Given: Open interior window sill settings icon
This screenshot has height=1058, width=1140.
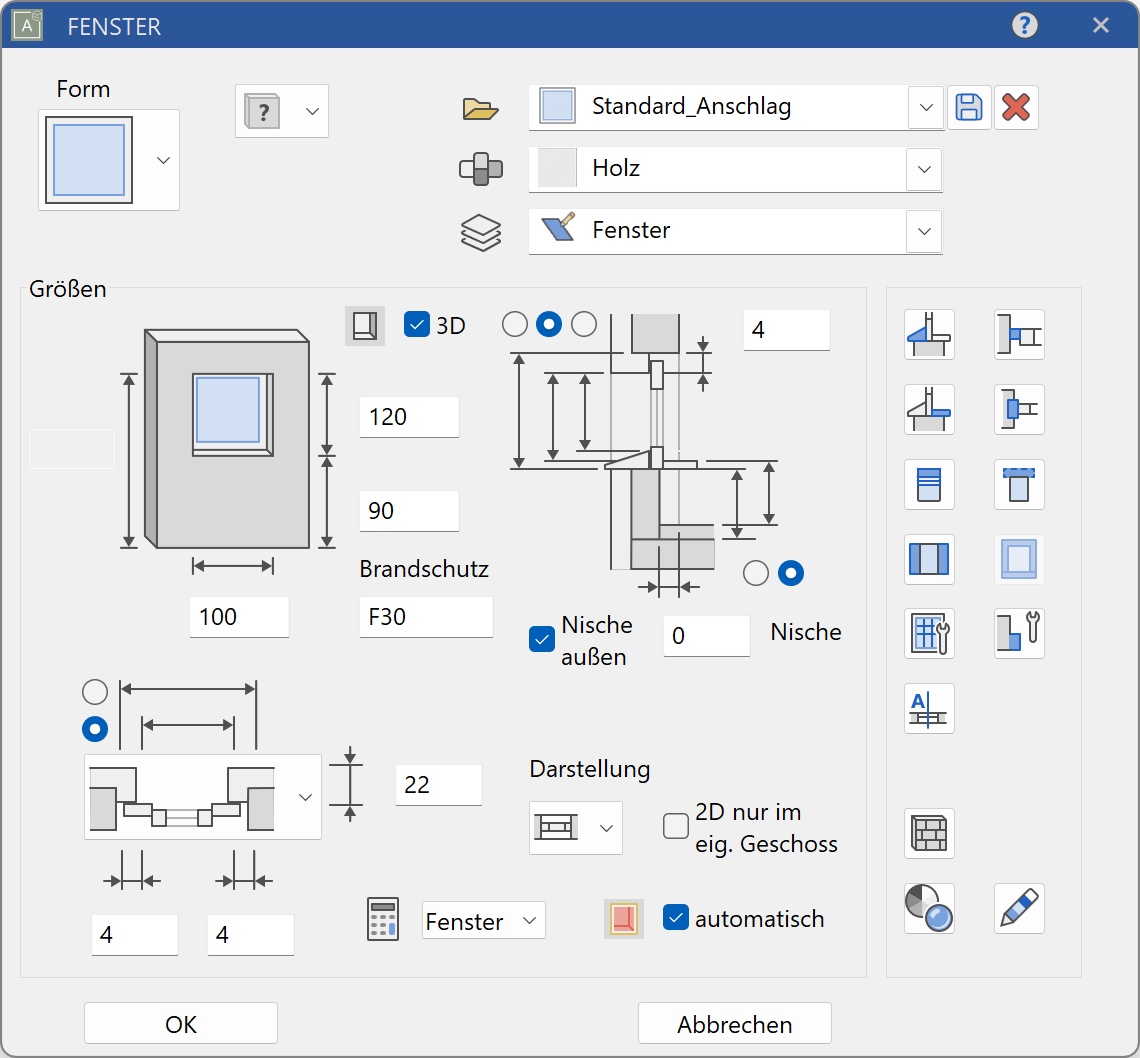Looking at the screenshot, I should [929, 409].
